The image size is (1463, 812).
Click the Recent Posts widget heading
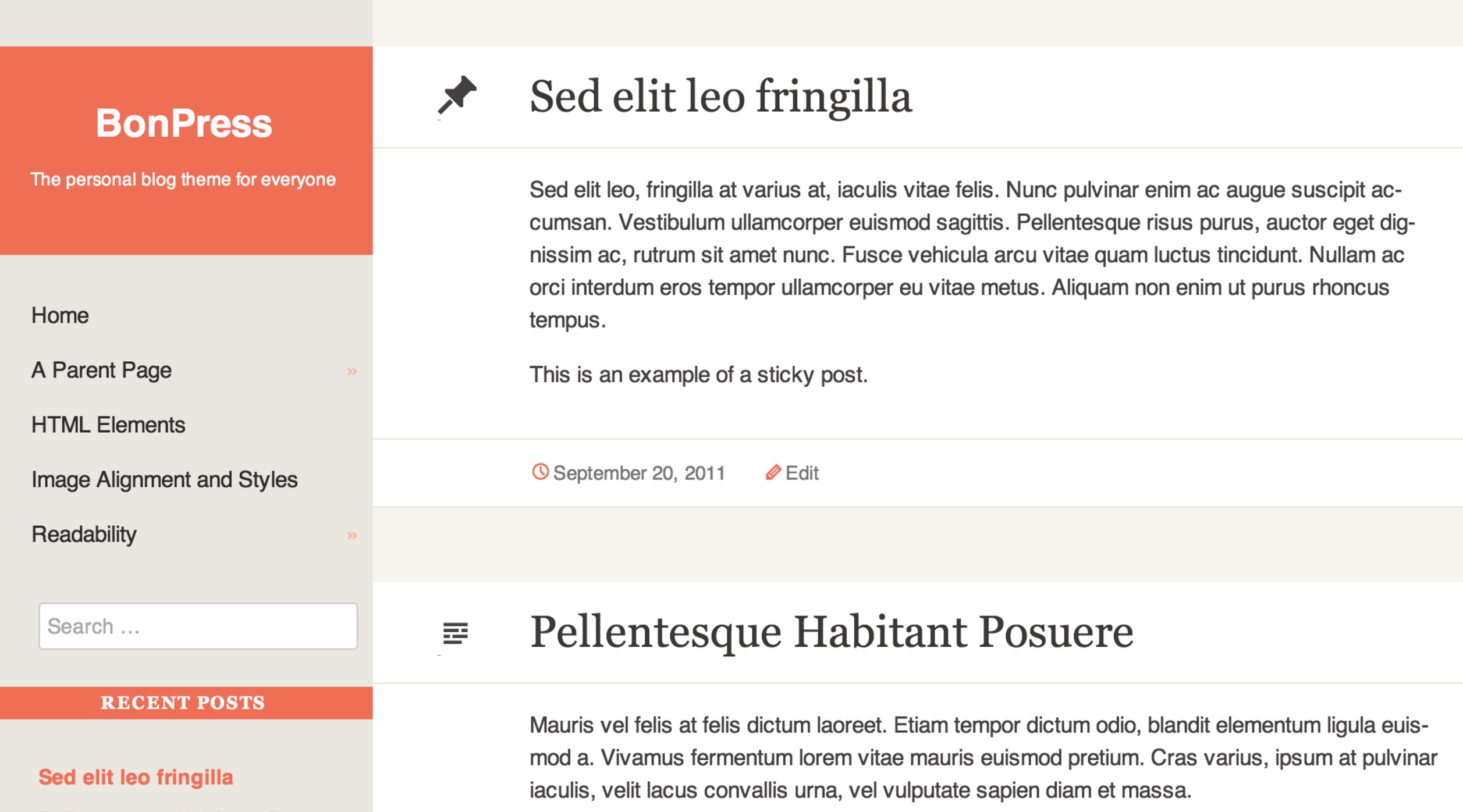183,703
